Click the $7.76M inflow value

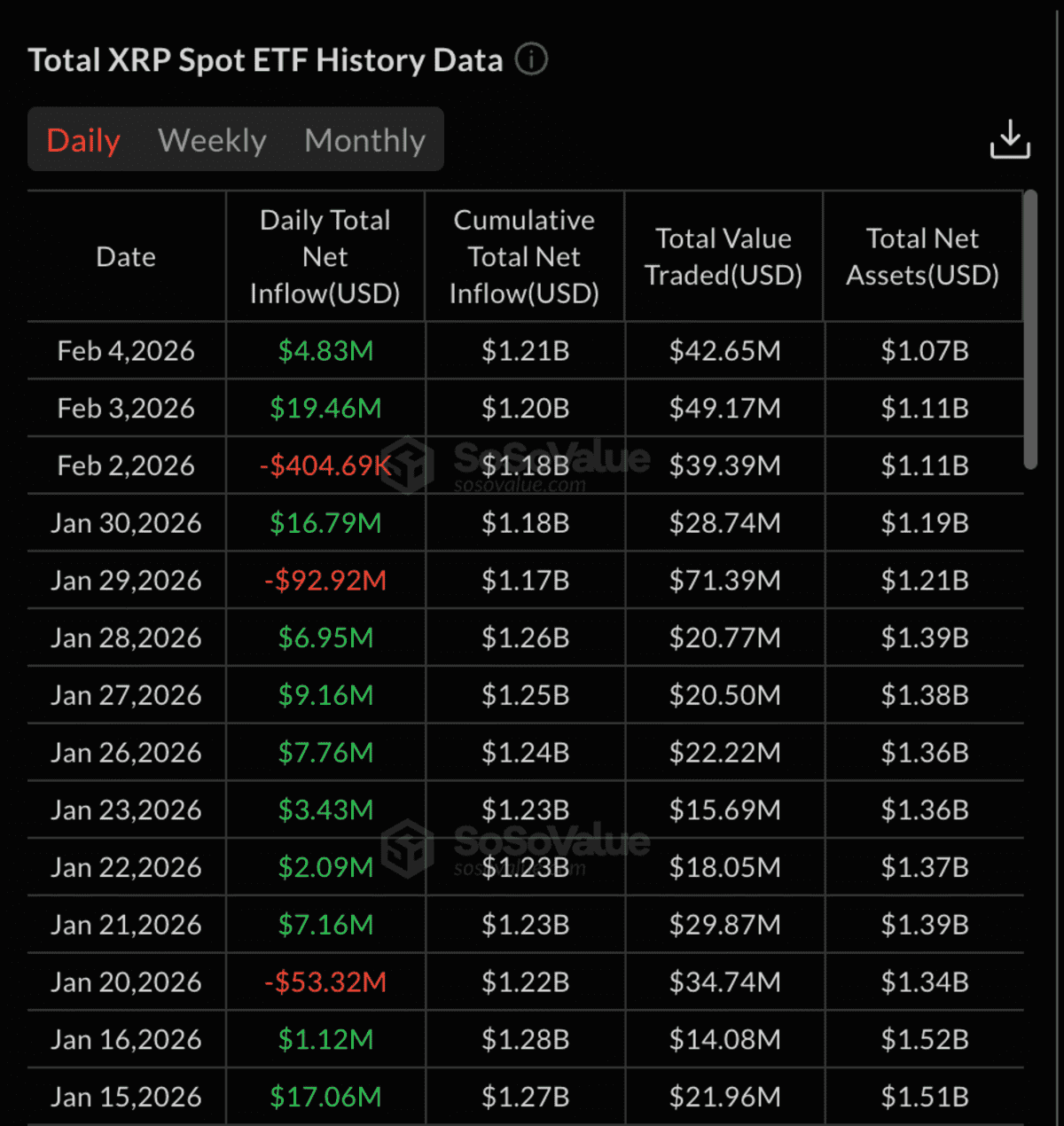(325, 753)
